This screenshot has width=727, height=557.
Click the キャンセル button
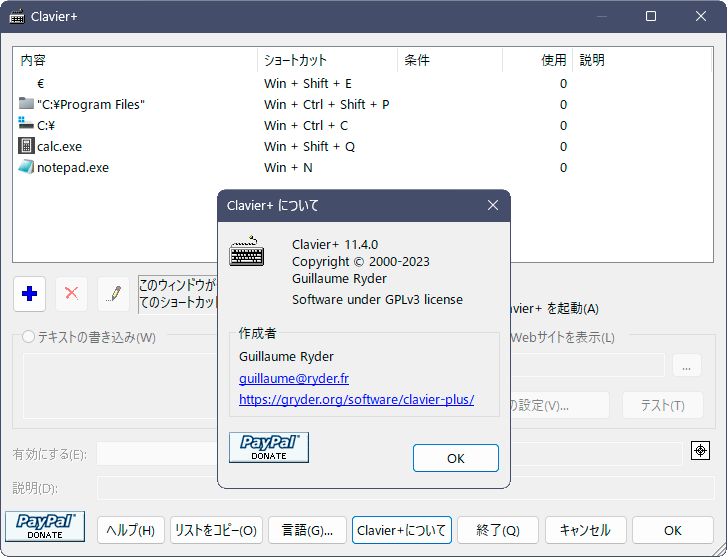pyautogui.click(x=586, y=530)
